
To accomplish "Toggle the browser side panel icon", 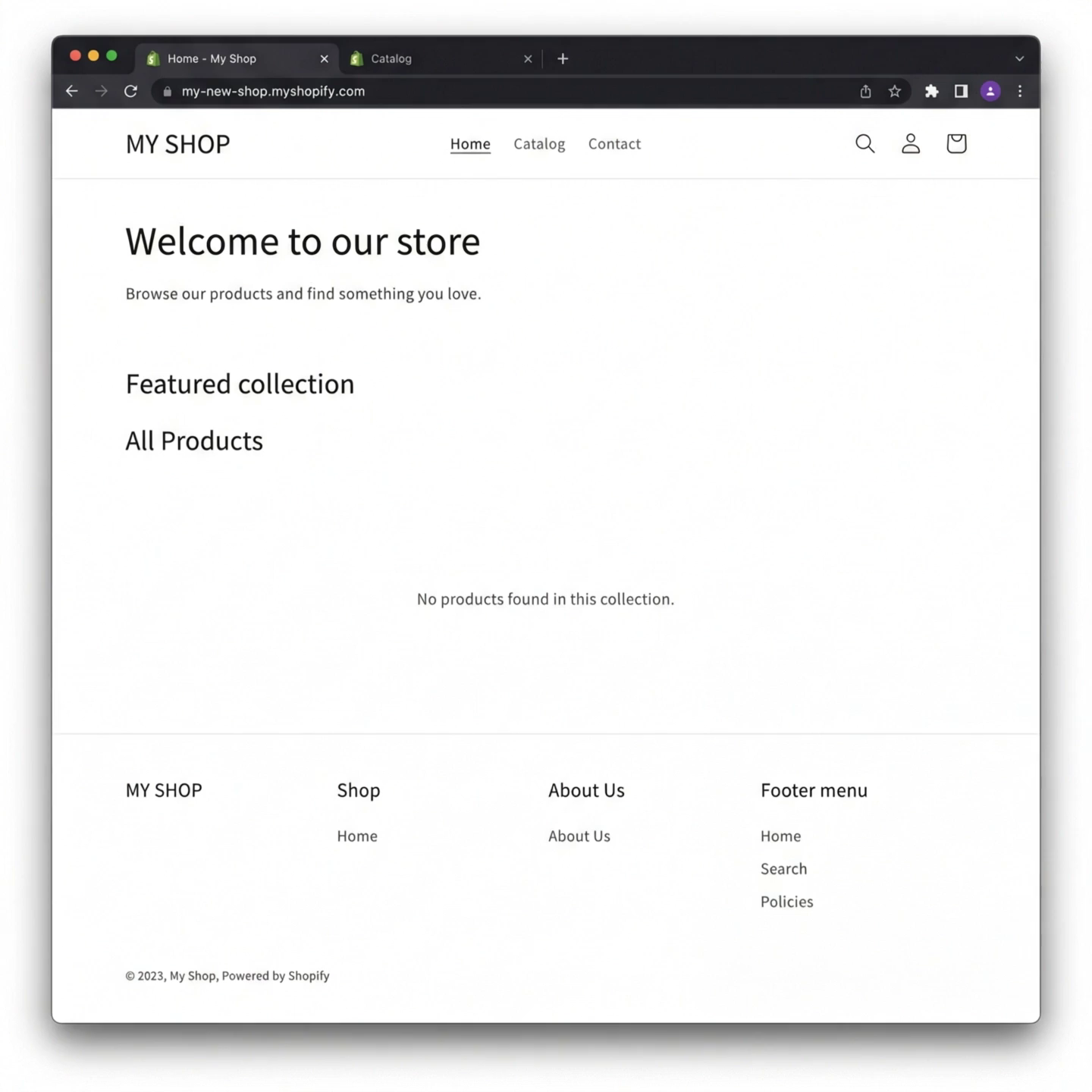I will tap(961, 91).
